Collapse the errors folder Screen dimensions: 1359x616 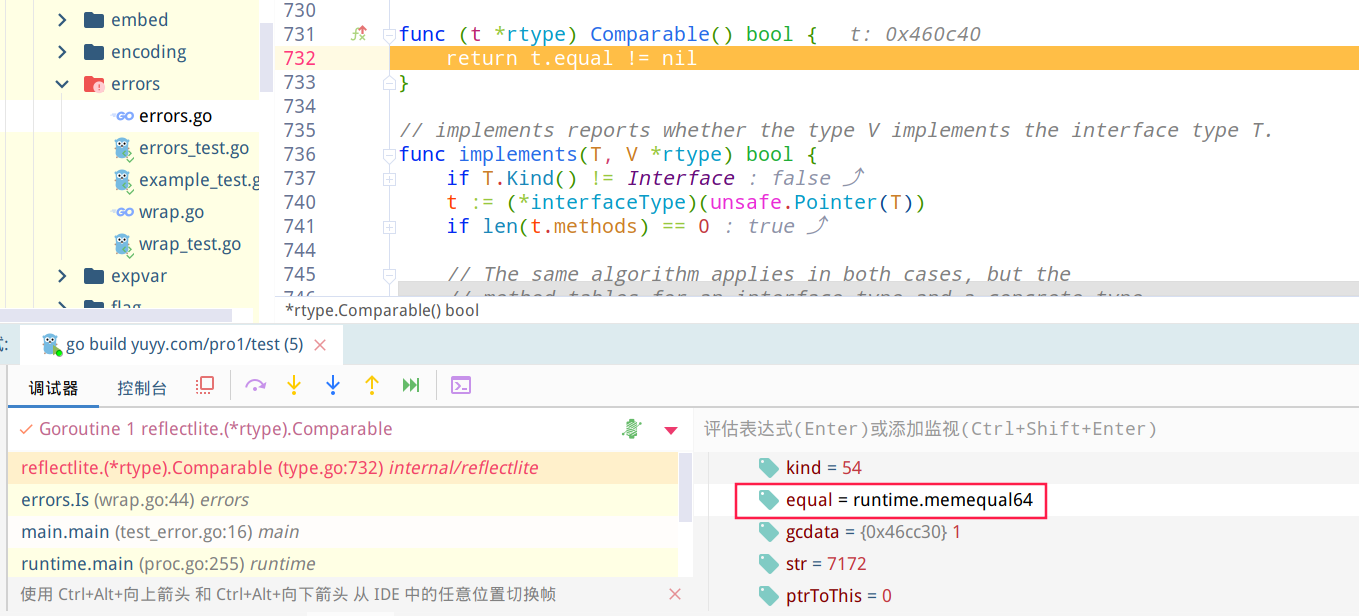point(63,84)
